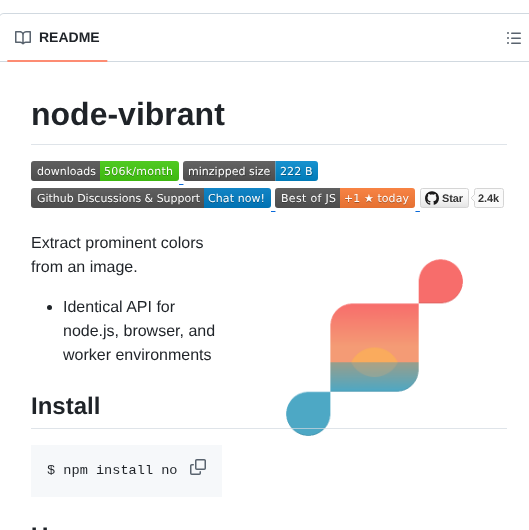
Task: Open the minzipped size 222 B badge
Action: coord(250,171)
